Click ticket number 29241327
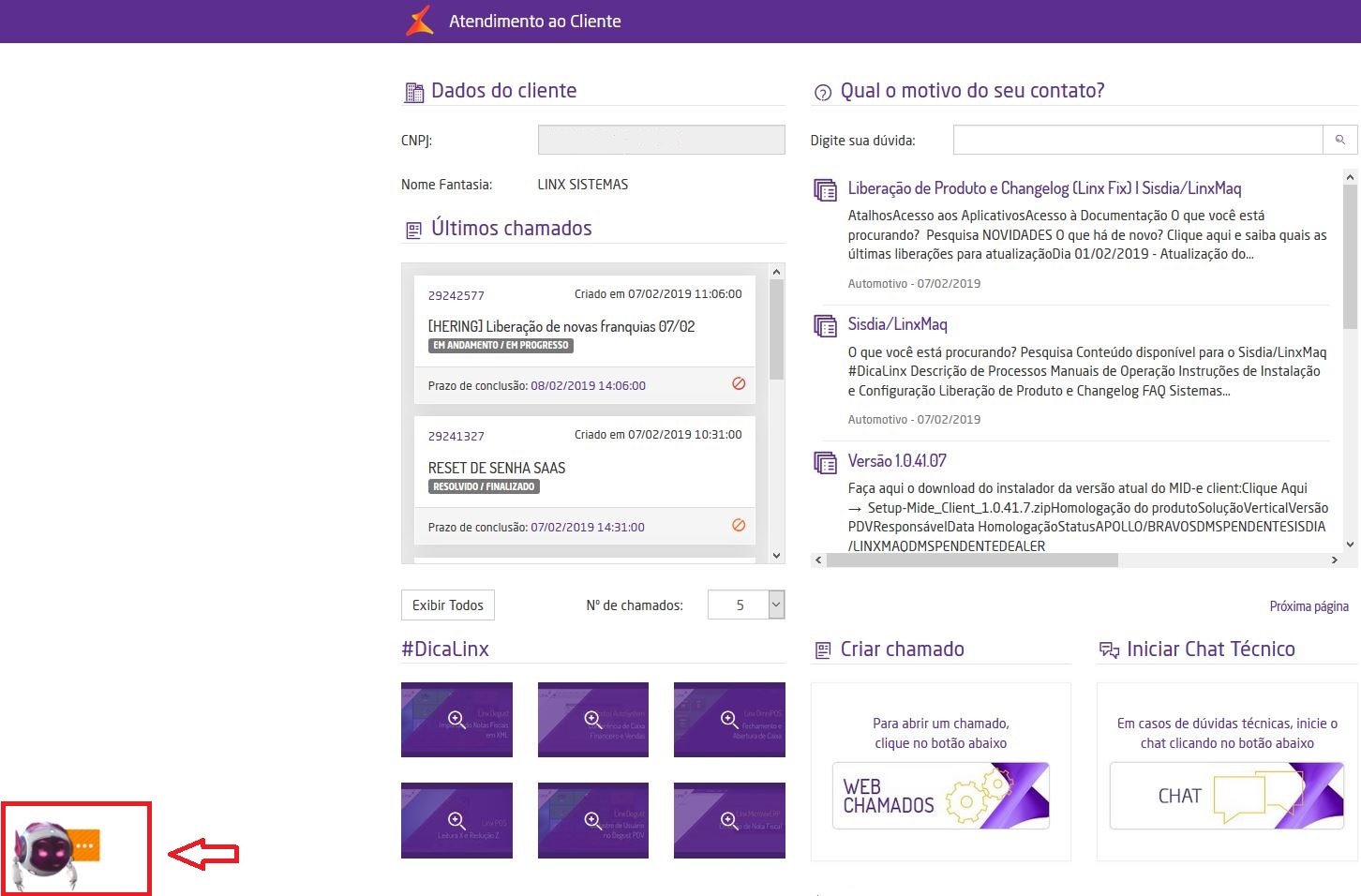 [x=456, y=436]
